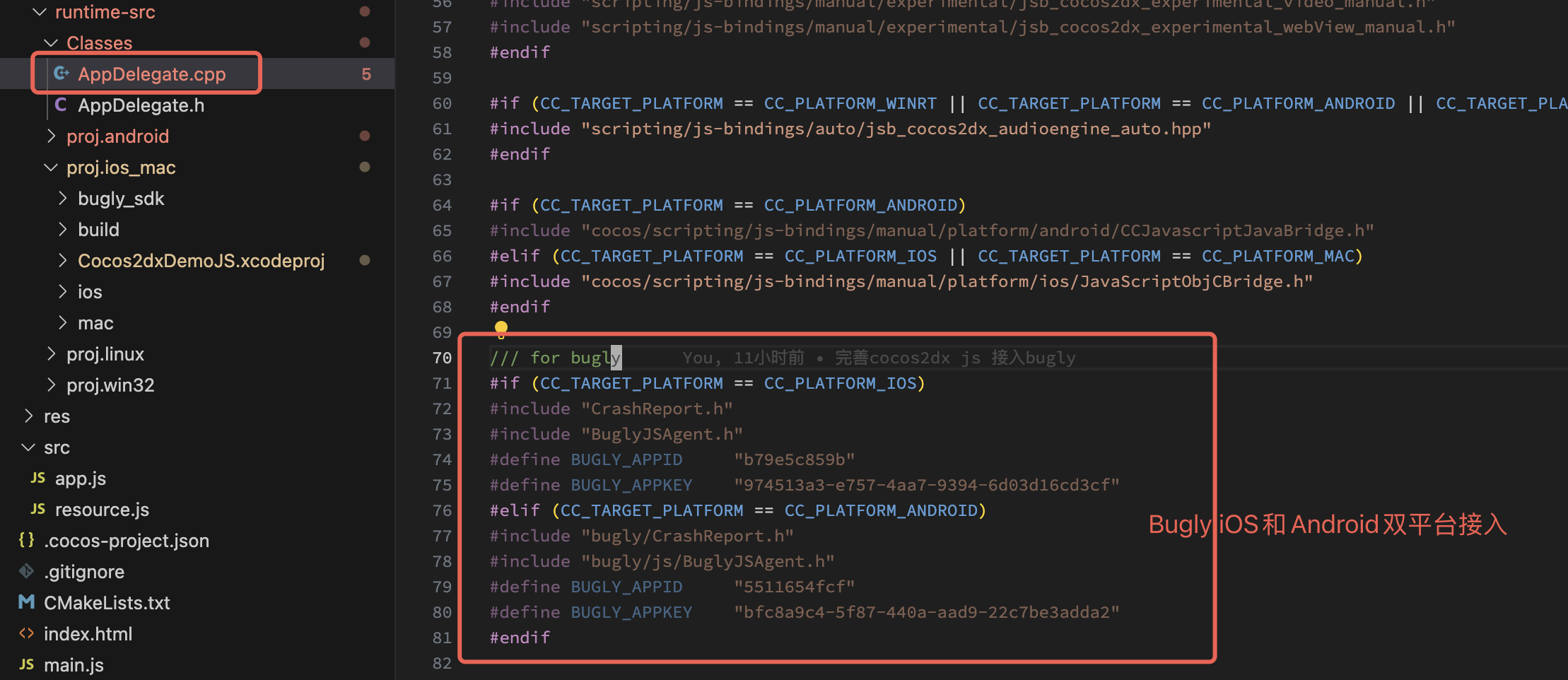Click the app key string starting "974513a3"

[x=927, y=485]
